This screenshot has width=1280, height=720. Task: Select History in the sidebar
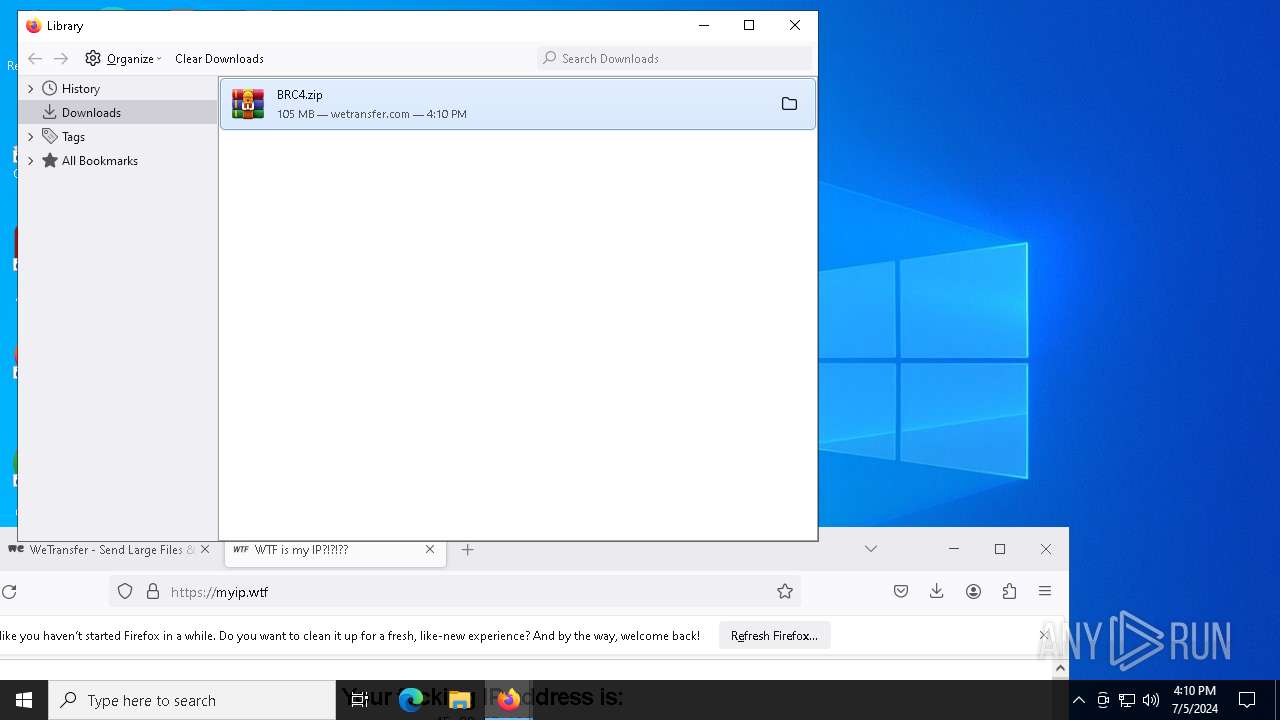80,88
